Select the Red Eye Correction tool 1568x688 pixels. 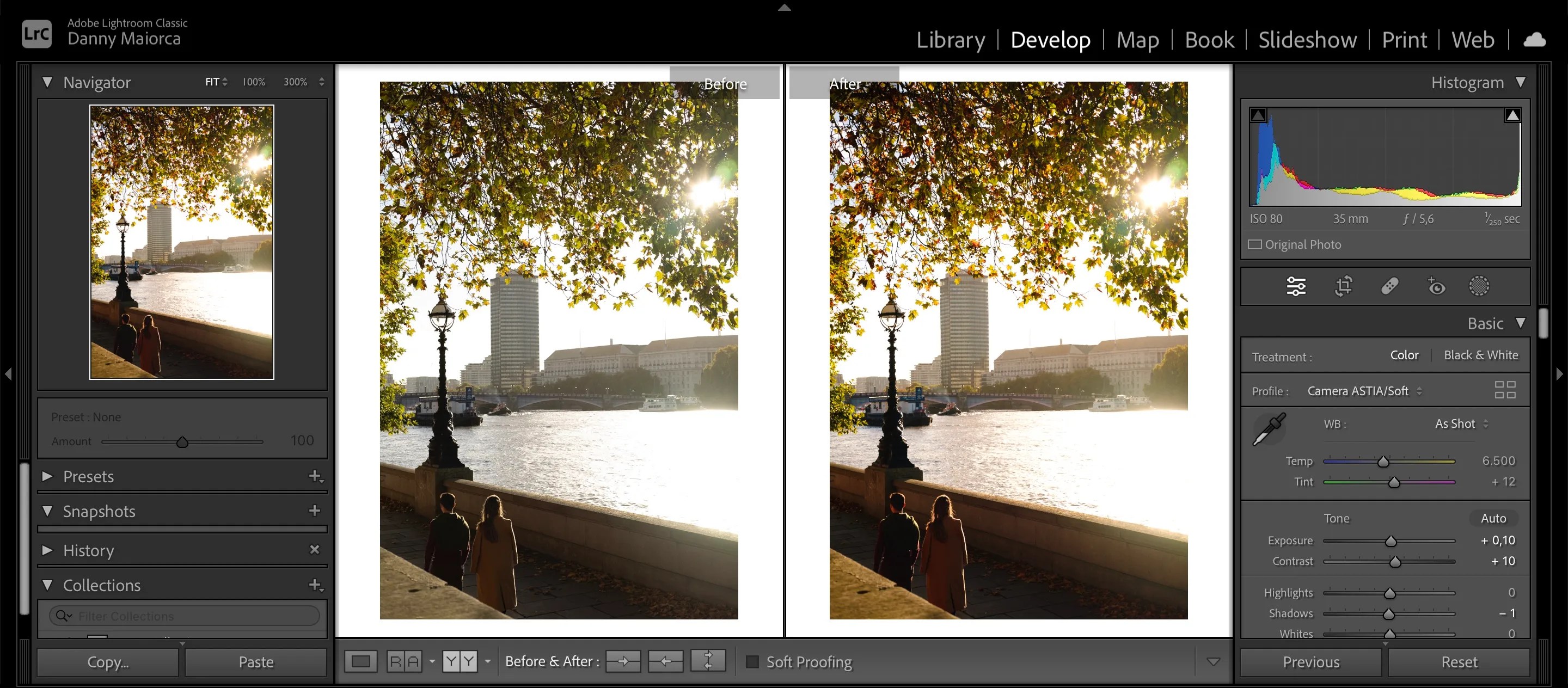(x=1435, y=286)
